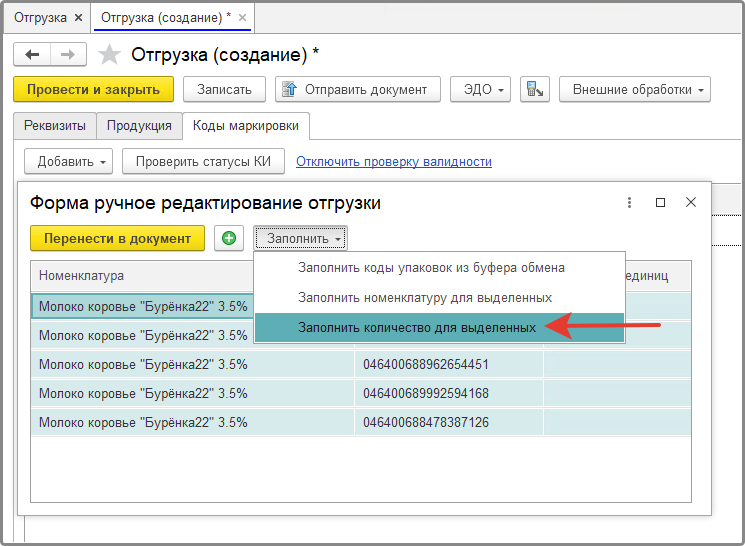Open the three-dot menu of the form dialog
This screenshot has height=546, width=745.
629,202
